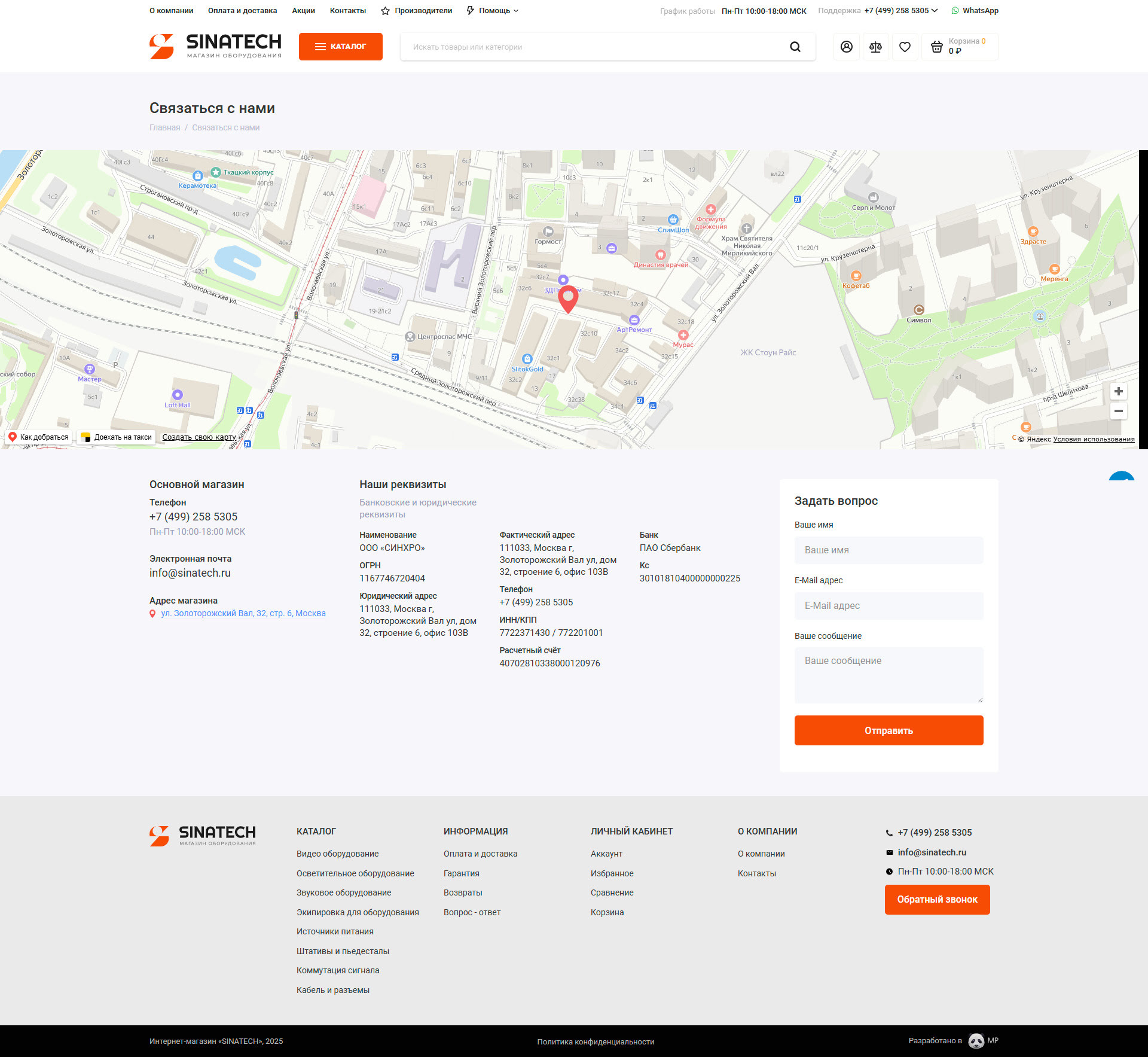Open Контакты in the top menu

click(x=348, y=11)
